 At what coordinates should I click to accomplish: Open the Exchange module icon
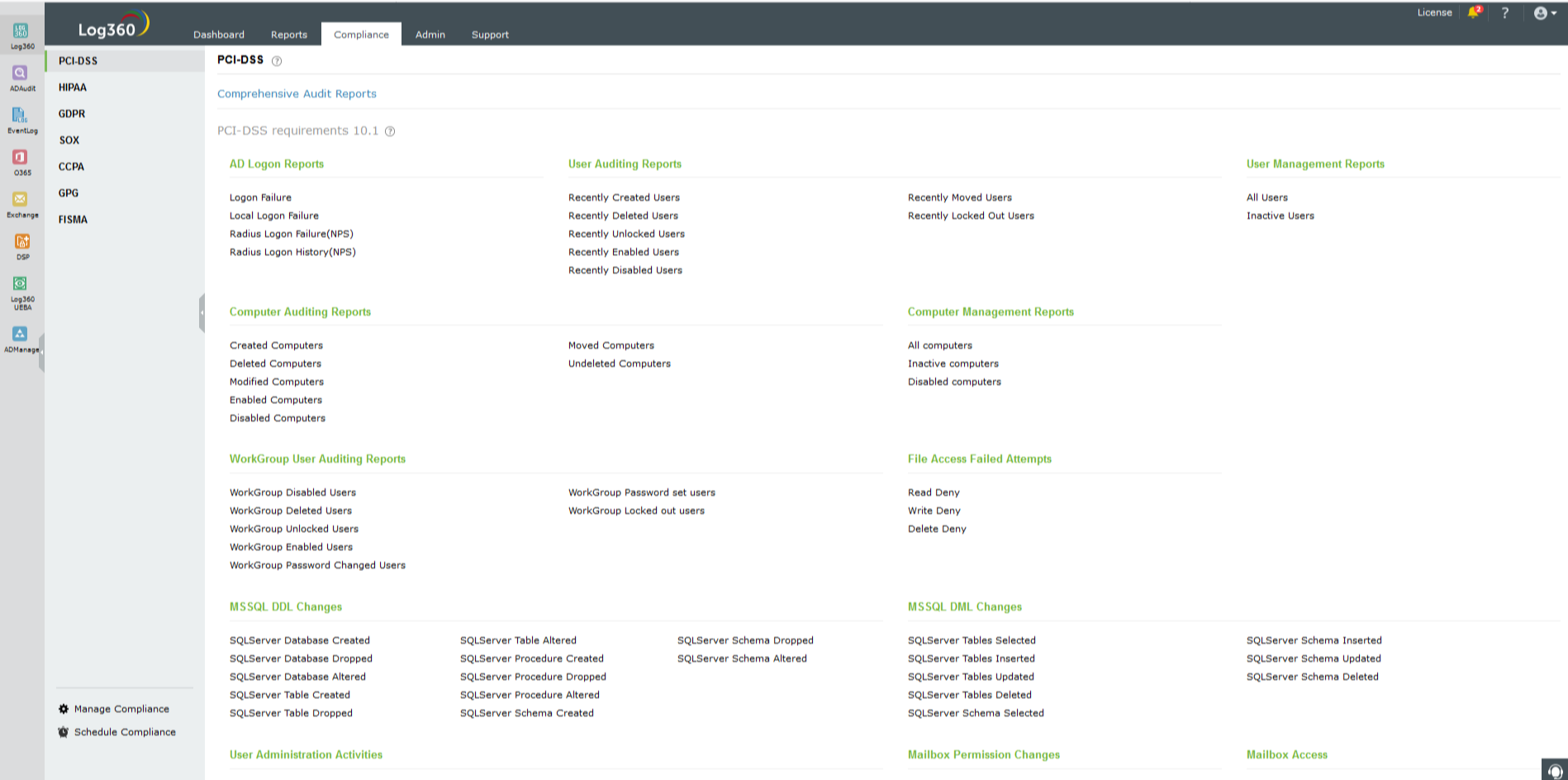click(x=21, y=202)
